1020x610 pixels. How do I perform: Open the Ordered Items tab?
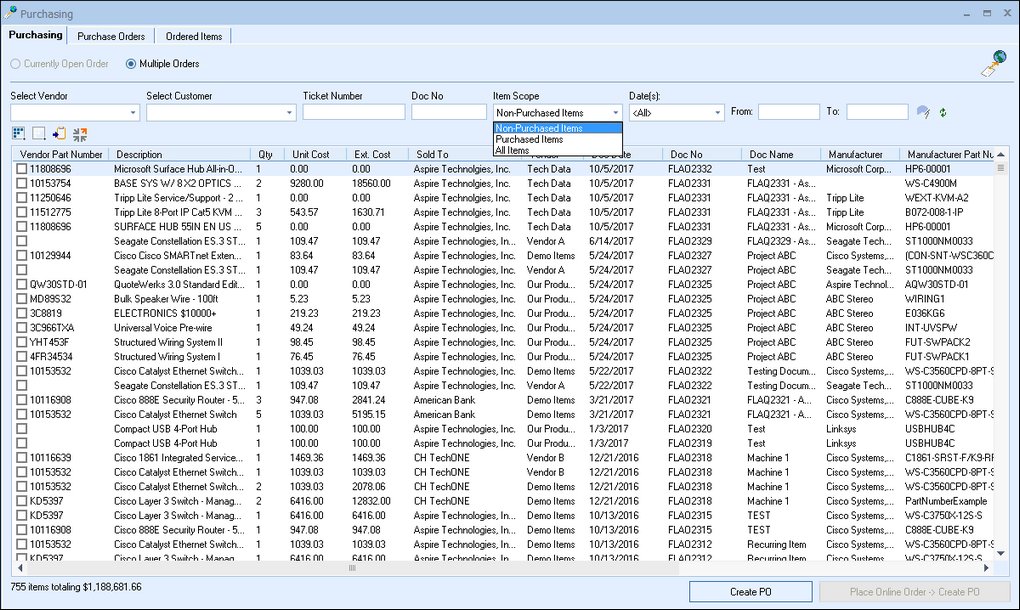pyautogui.click(x=194, y=36)
